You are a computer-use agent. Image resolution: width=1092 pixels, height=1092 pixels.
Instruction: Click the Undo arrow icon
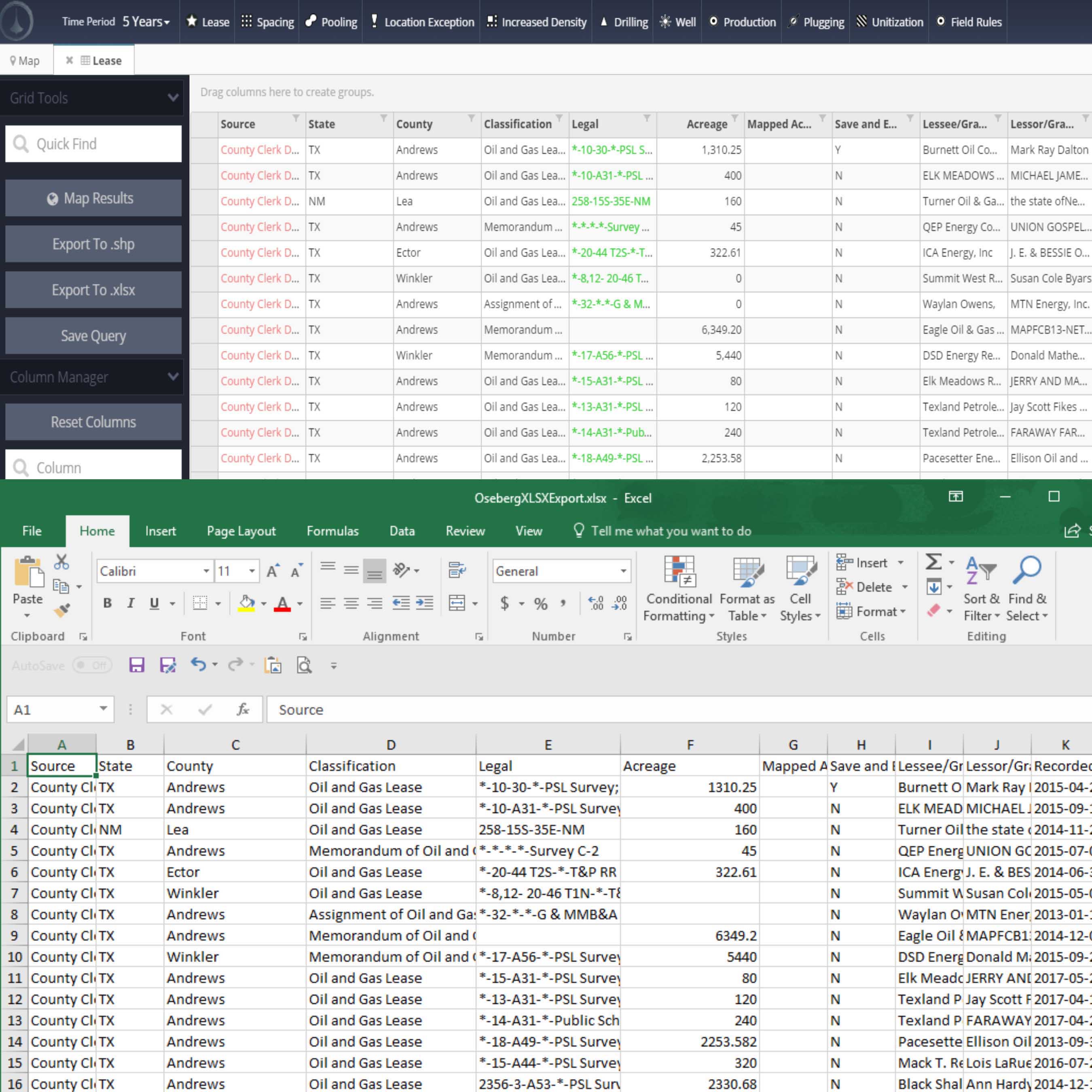pyautogui.click(x=198, y=664)
